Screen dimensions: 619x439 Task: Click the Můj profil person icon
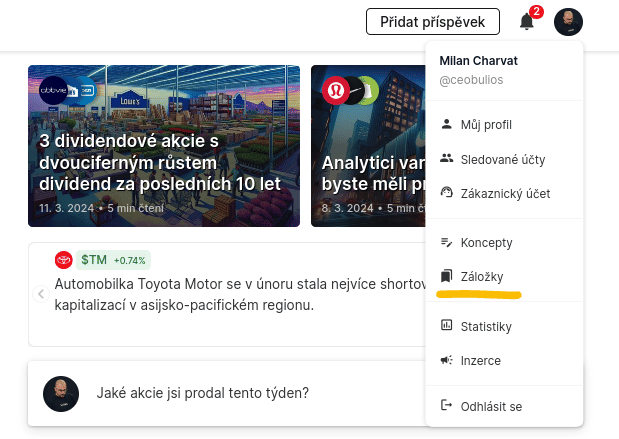pyautogui.click(x=446, y=125)
